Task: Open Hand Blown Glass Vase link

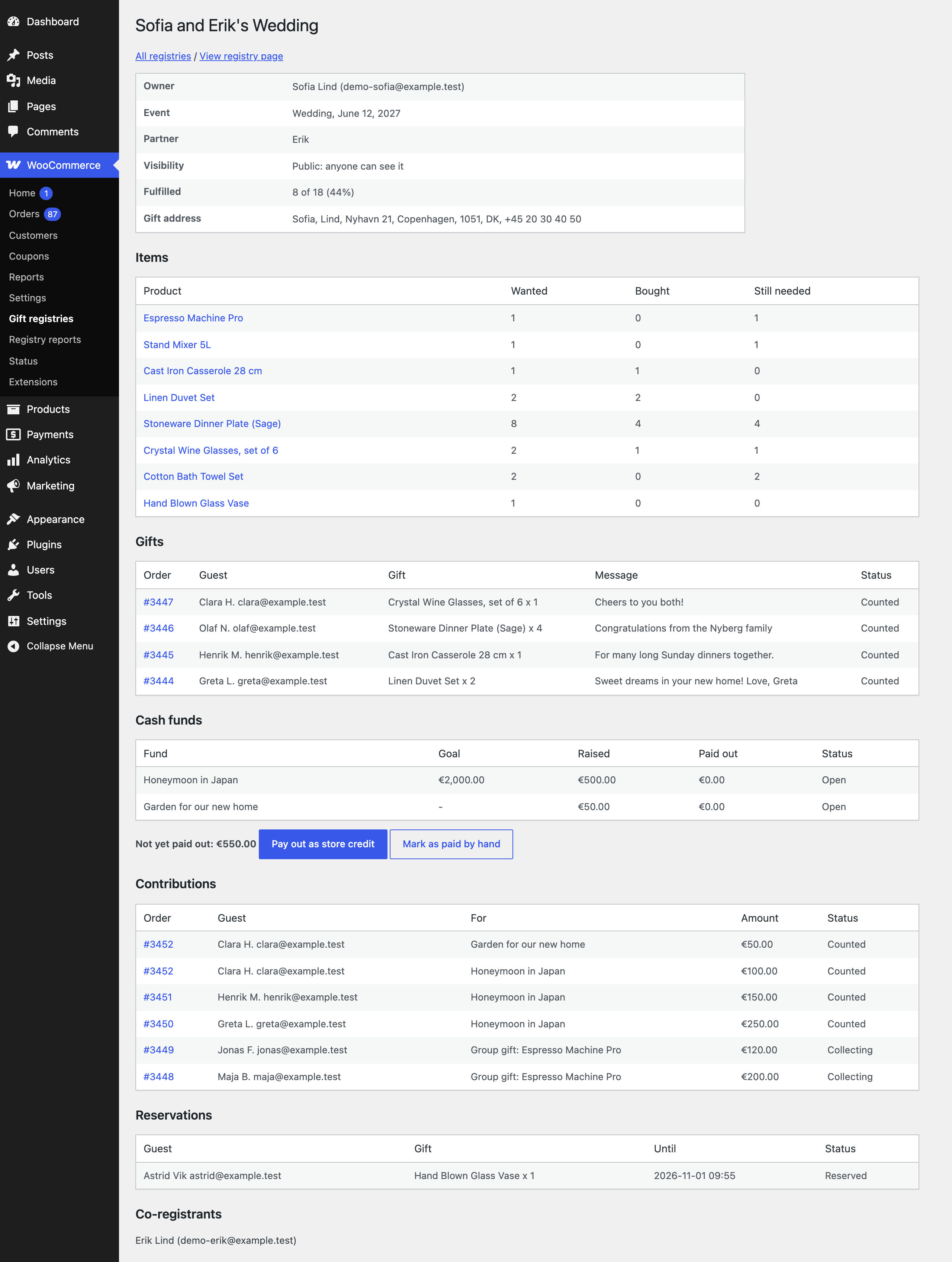Action: click(x=196, y=503)
